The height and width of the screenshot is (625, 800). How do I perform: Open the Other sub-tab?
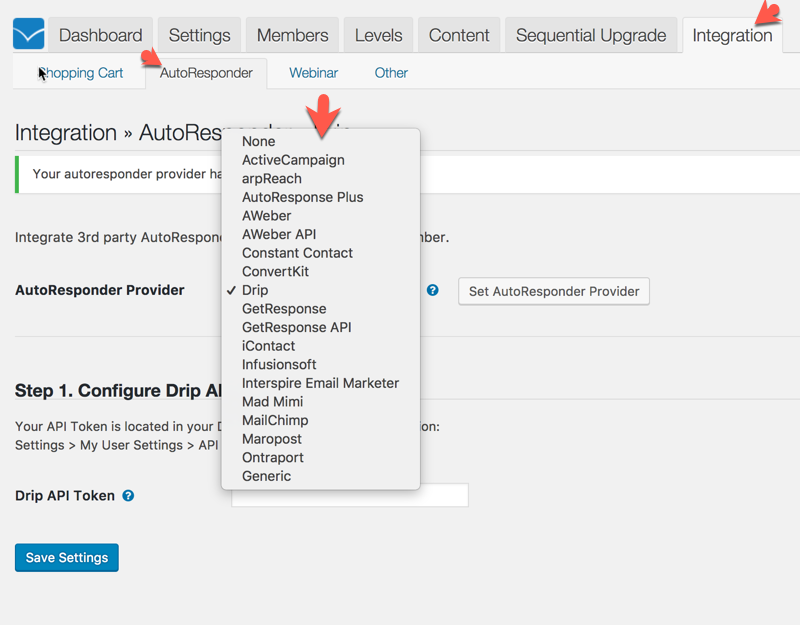coord(391,73)
